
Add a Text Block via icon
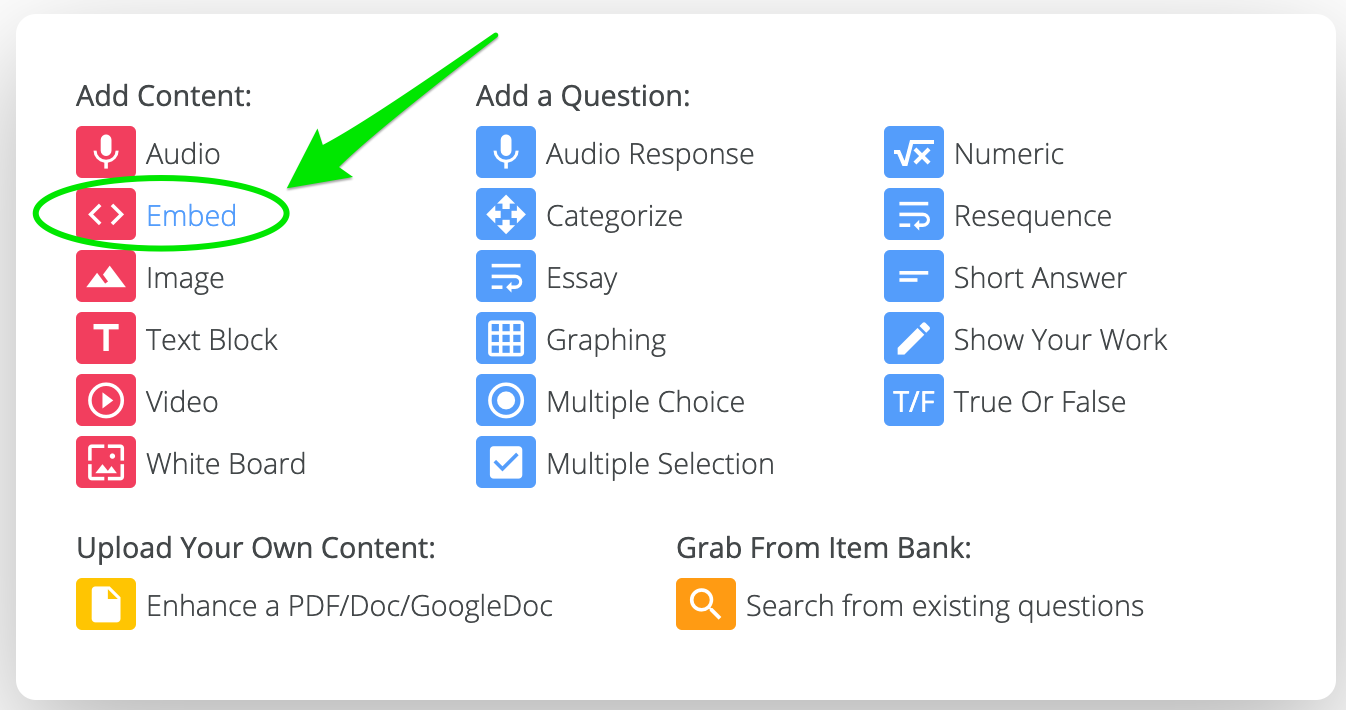coord(106,339)
